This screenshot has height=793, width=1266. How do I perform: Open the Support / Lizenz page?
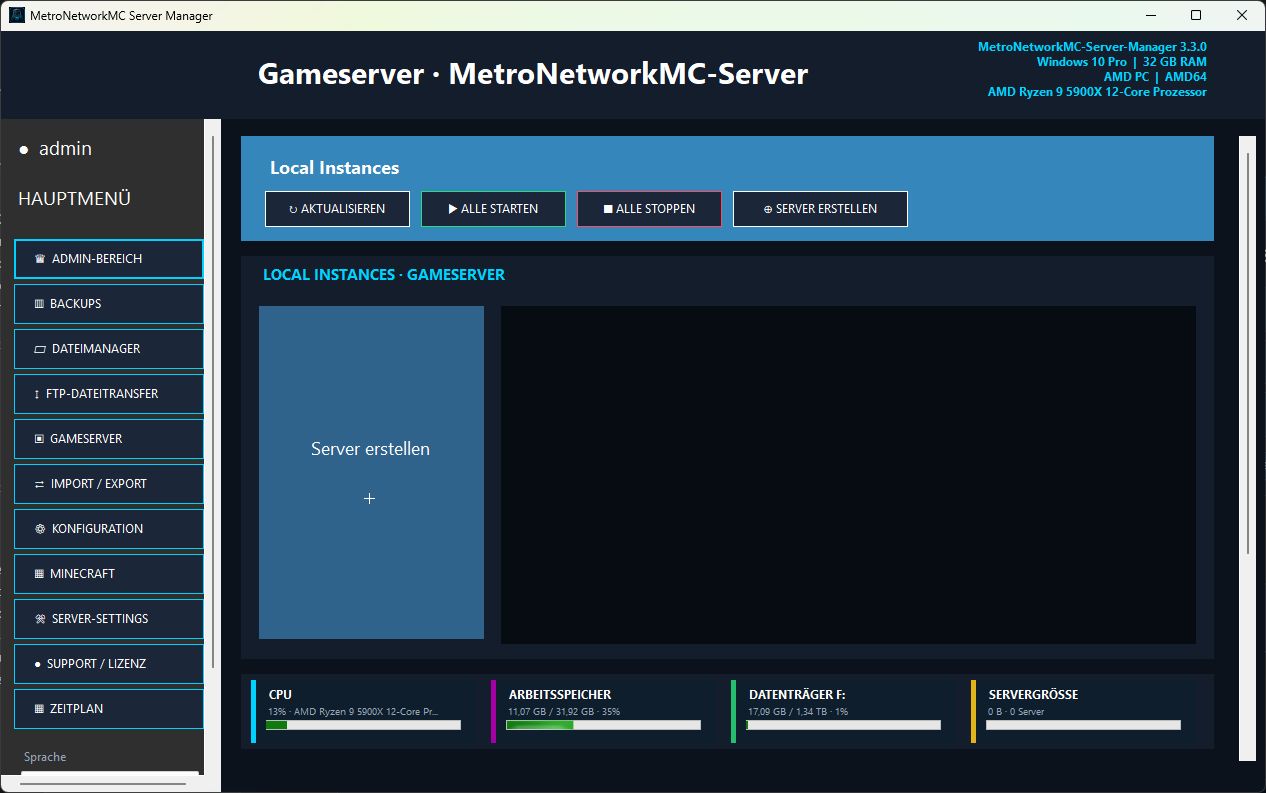[109, 664]
